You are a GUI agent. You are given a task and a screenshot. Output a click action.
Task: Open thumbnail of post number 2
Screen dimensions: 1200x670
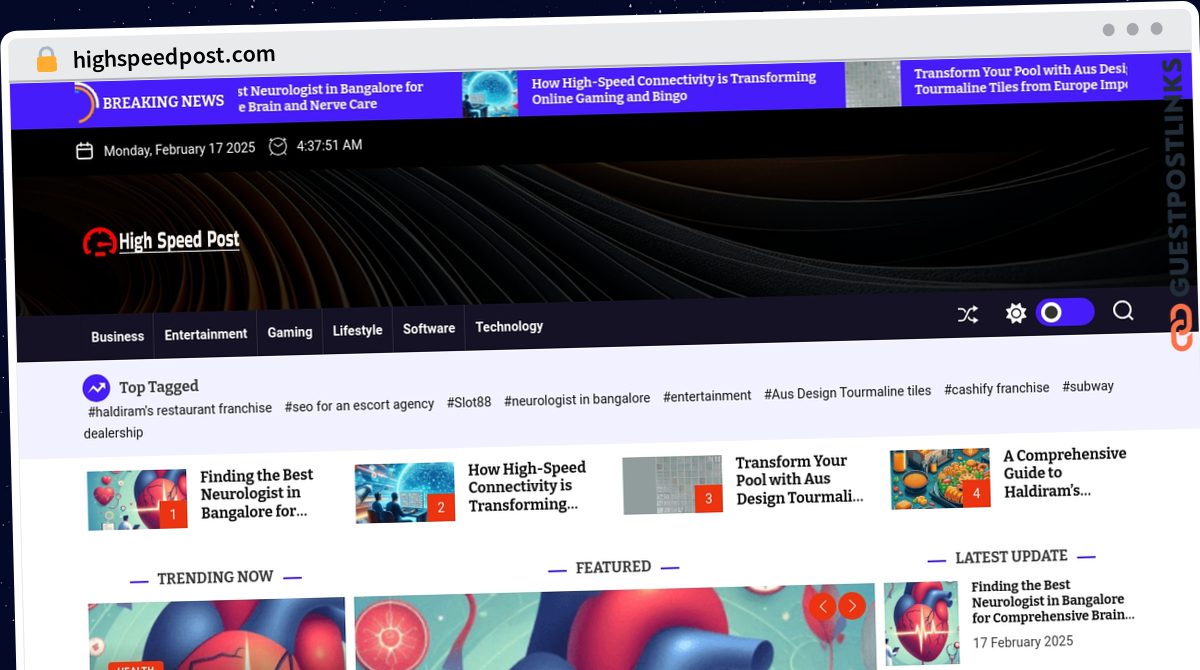click(405, 493)
